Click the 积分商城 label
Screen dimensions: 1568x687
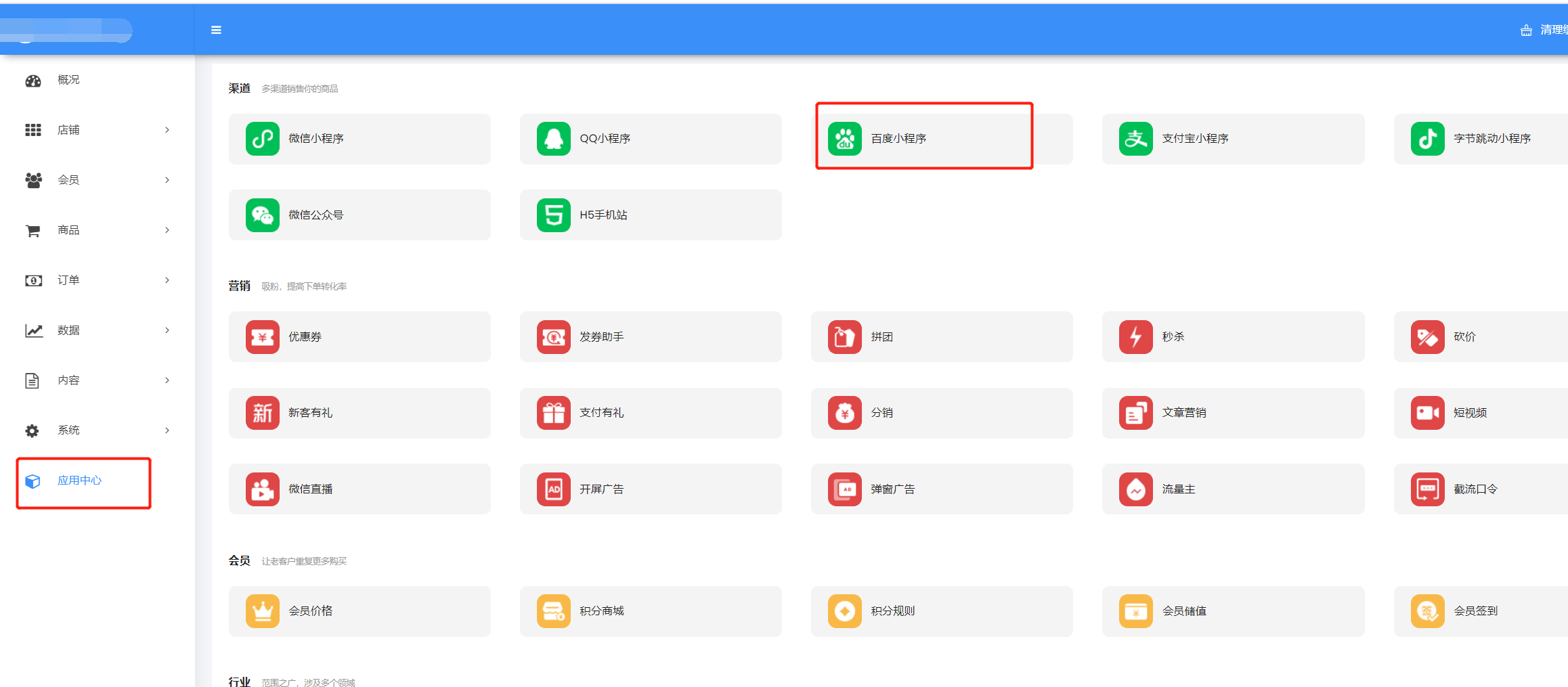coord(602,611)
